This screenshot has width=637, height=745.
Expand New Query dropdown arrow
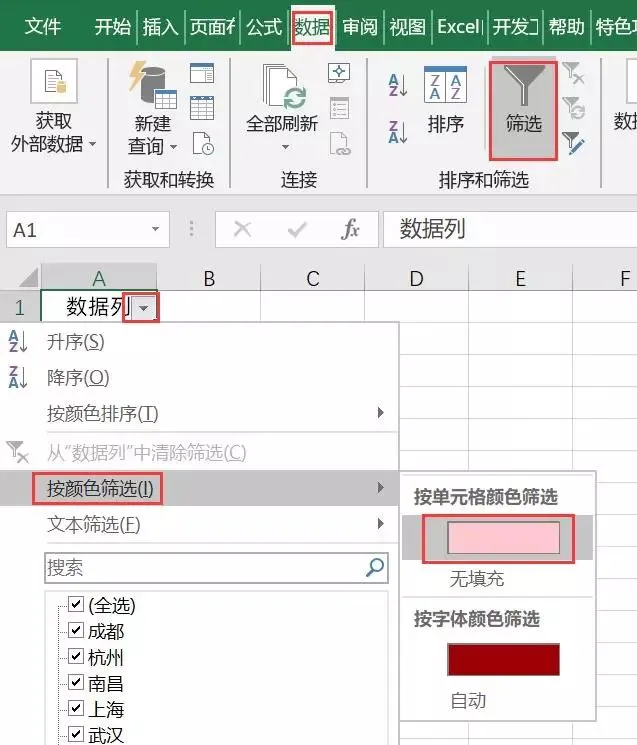[173, 147]
